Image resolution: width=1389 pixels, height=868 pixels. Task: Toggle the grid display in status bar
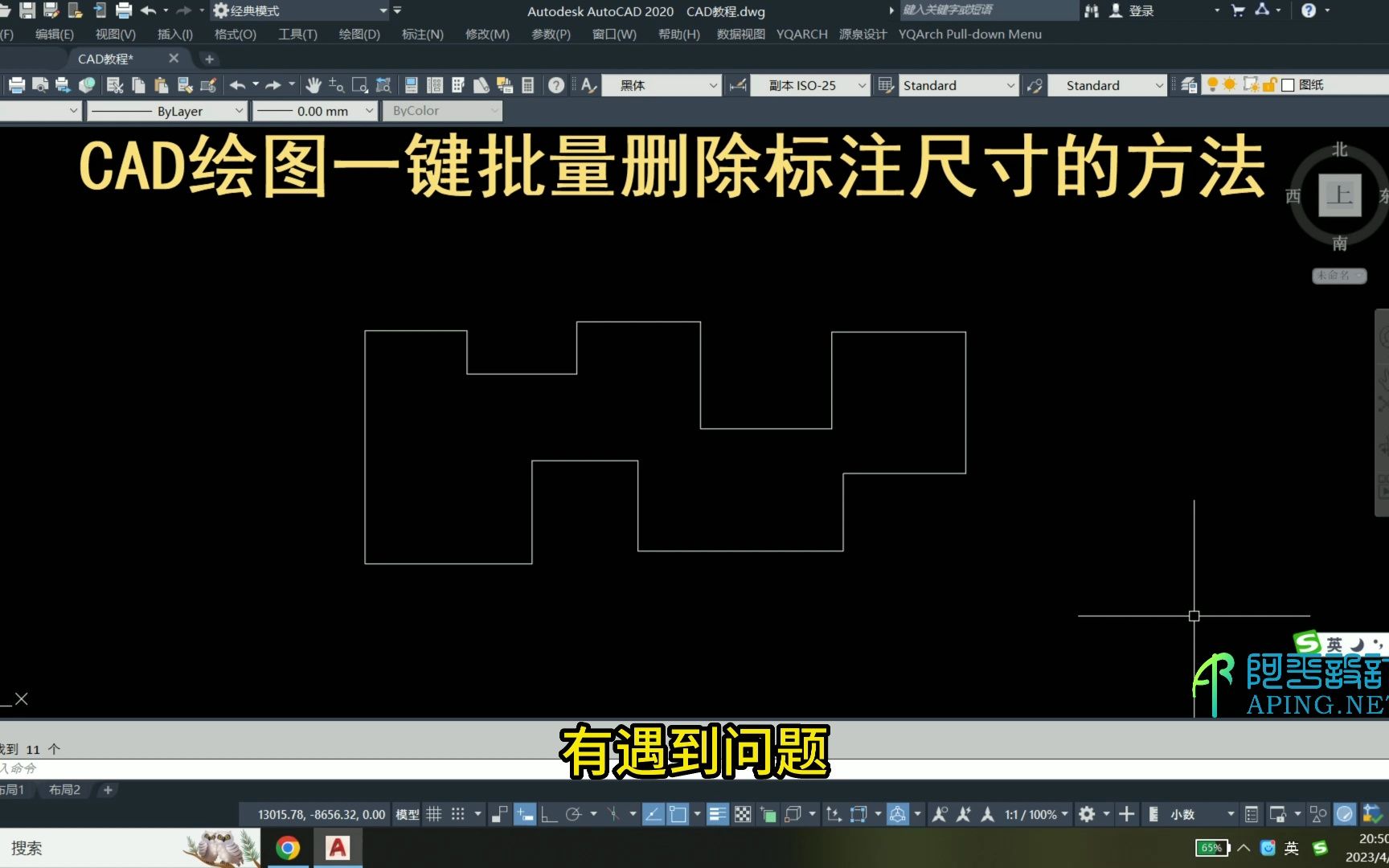pos(434,814)
